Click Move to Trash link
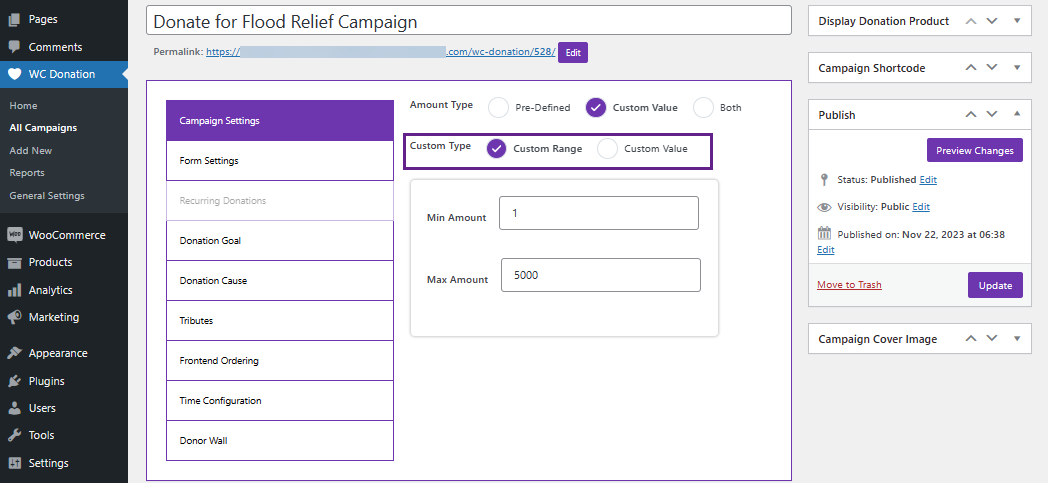The image size is (1048, 483). click(x=849, y=285)
